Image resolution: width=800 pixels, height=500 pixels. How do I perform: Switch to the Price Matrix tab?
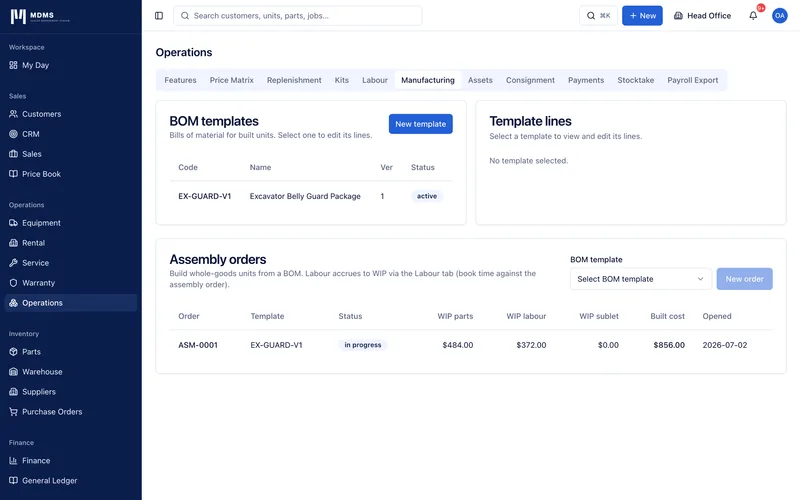click(x=232, y=80)
